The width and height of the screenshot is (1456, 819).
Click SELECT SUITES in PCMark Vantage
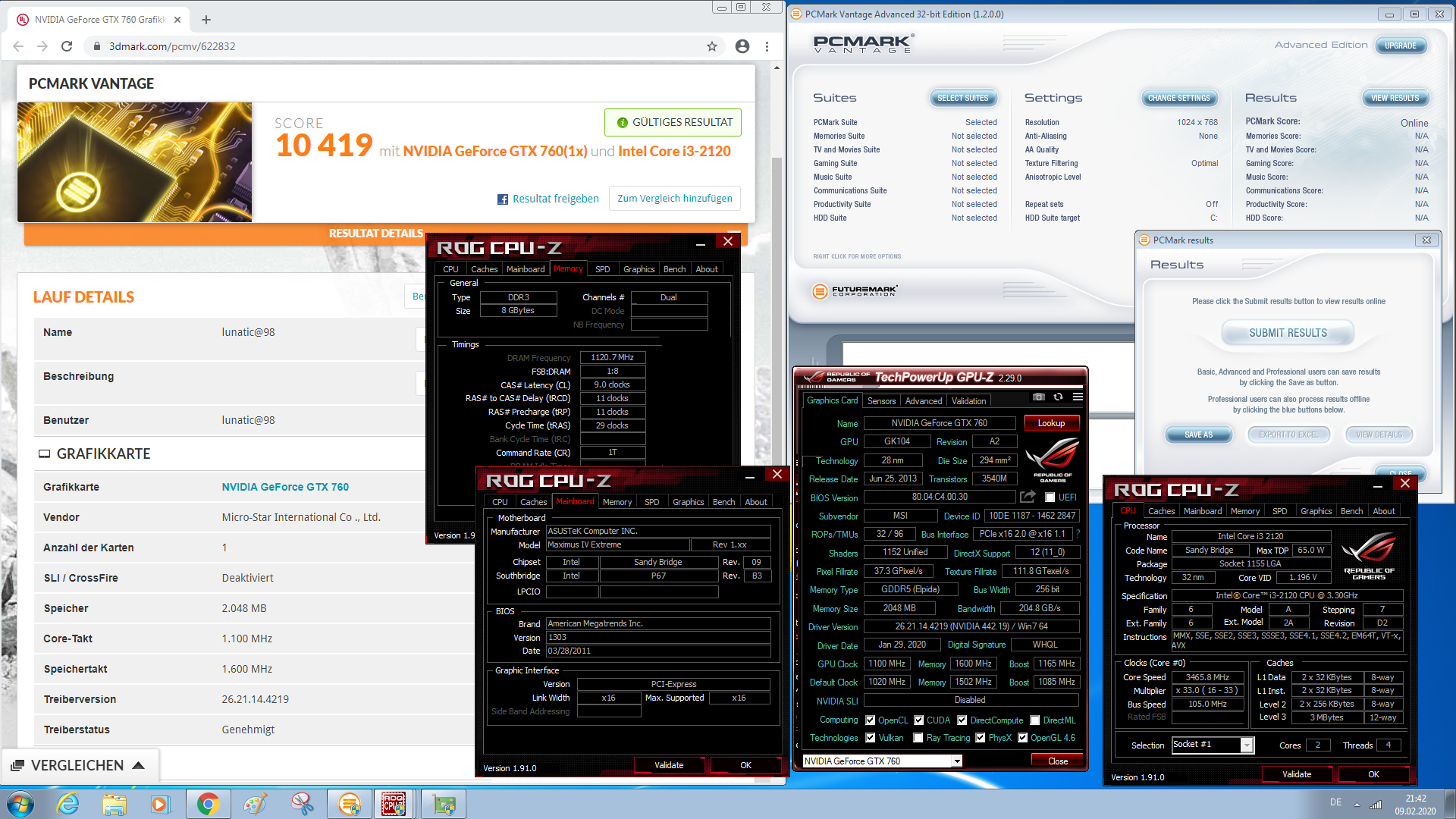962,98
